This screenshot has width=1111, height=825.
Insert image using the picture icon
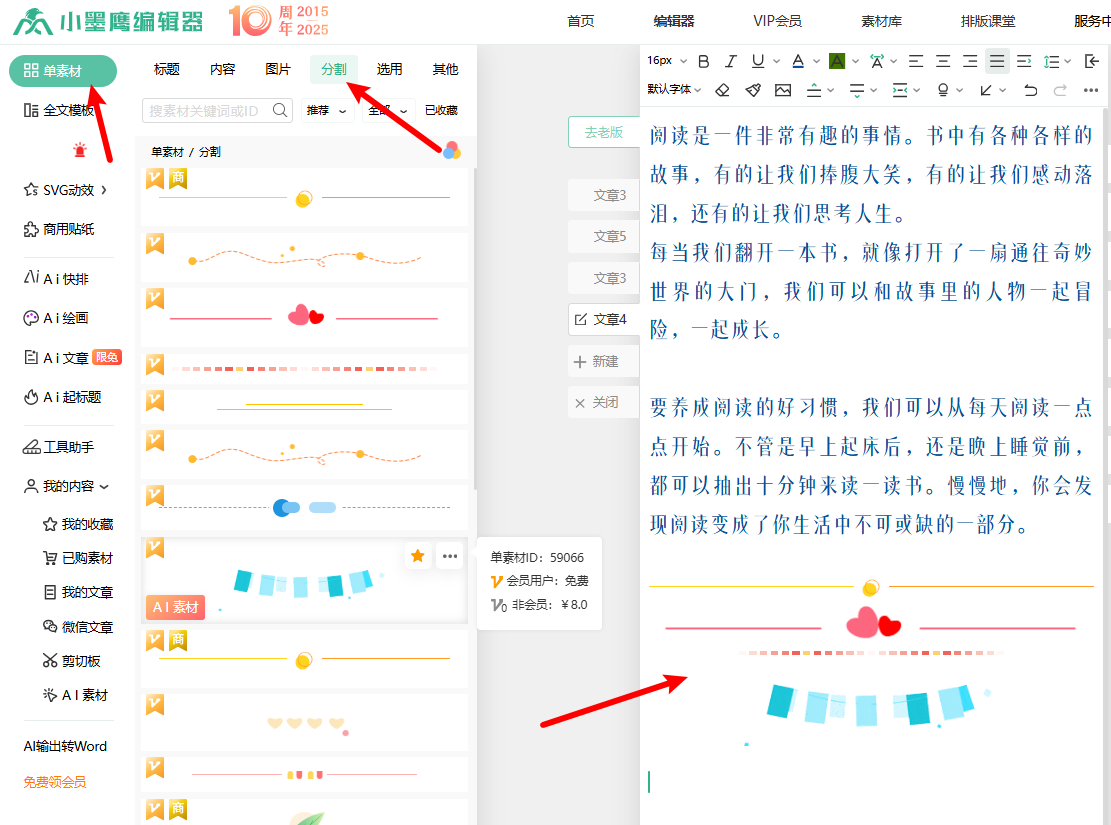coord(783,90)
